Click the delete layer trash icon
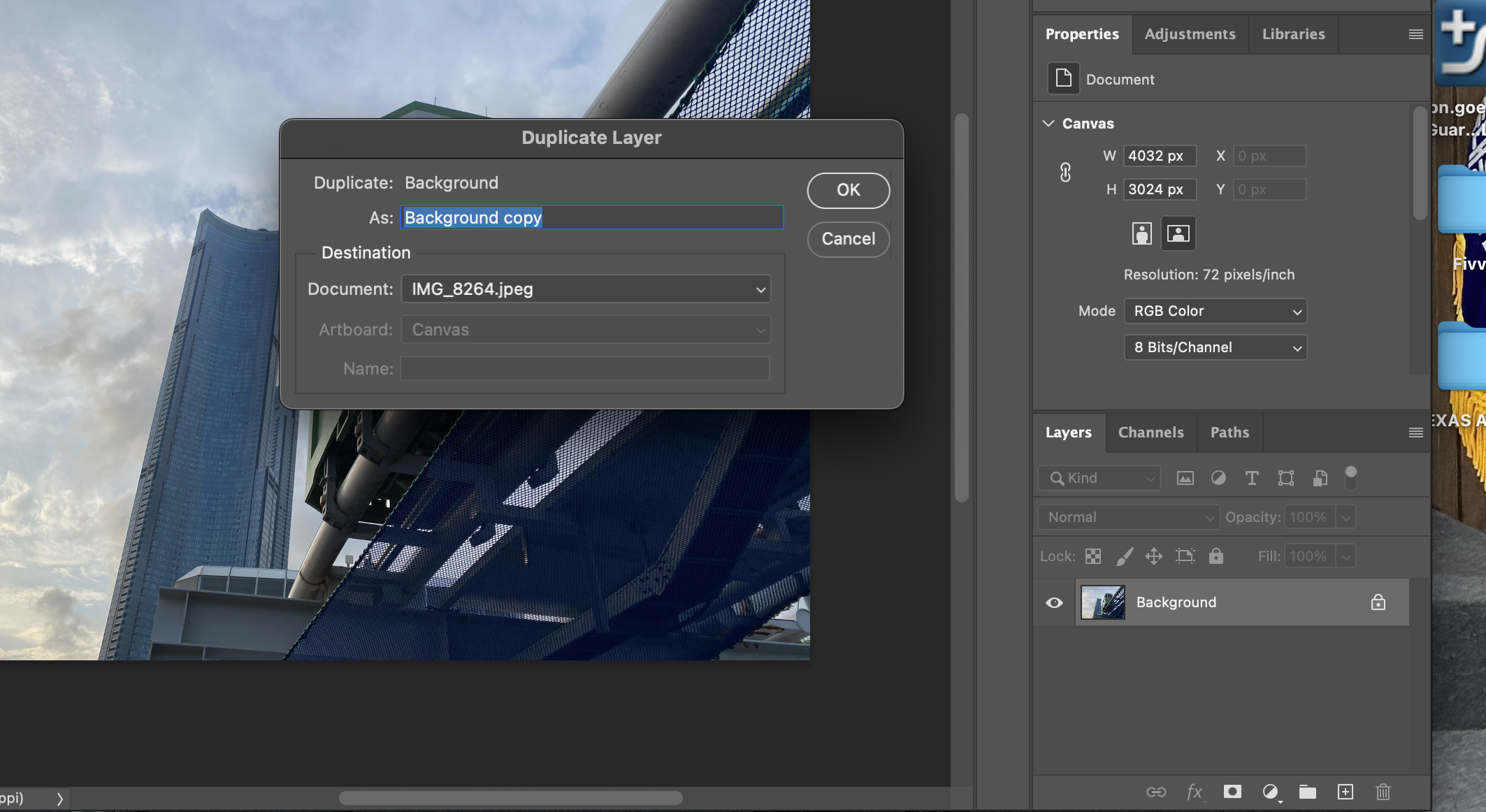The height and width of the screenshot is (812, 1486). [x=1383, y=792]
